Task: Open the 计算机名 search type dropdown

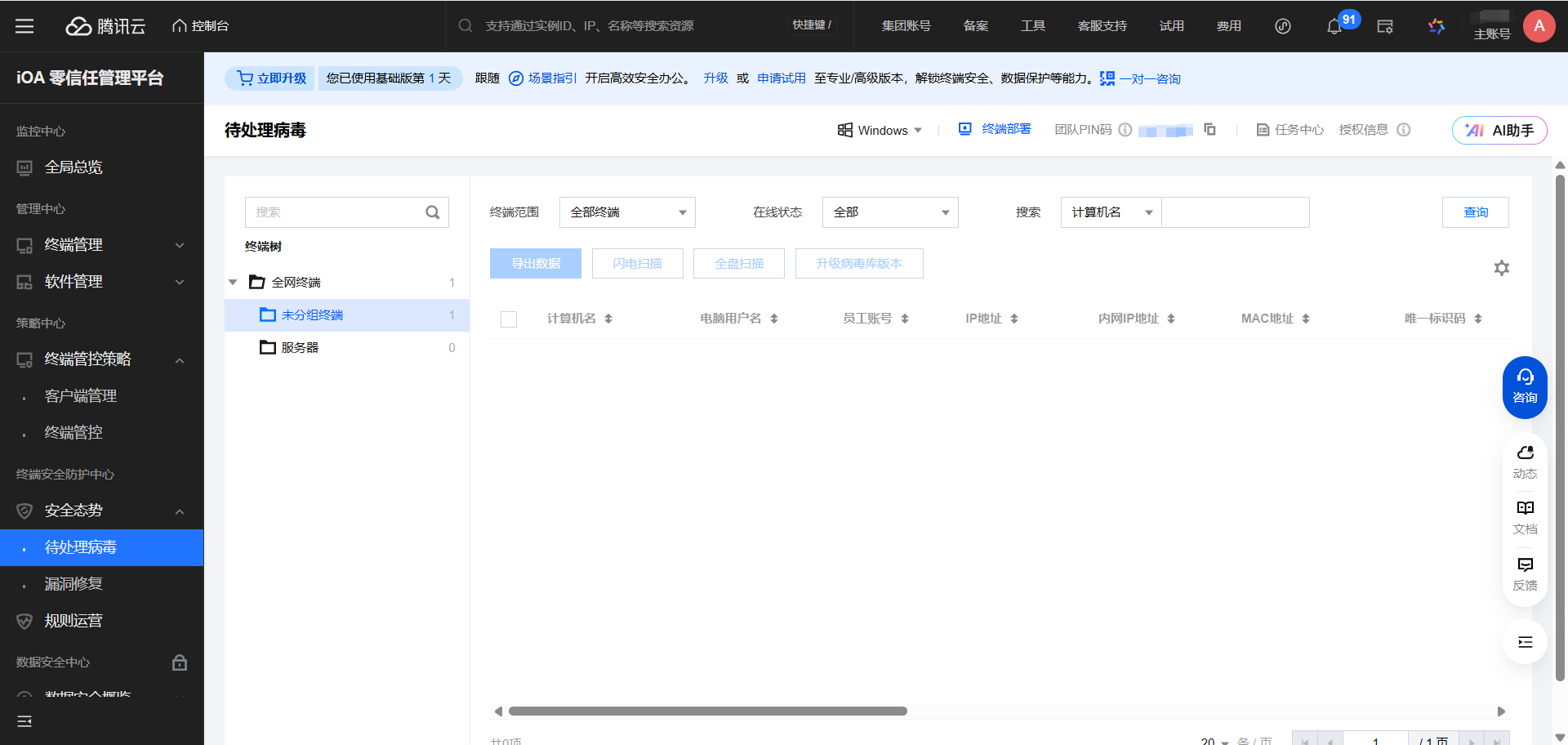Action: 1111,212
